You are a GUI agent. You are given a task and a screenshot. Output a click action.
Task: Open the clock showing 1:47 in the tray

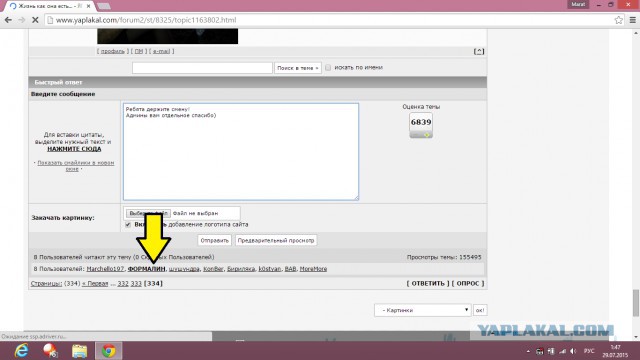pos(615,351)
